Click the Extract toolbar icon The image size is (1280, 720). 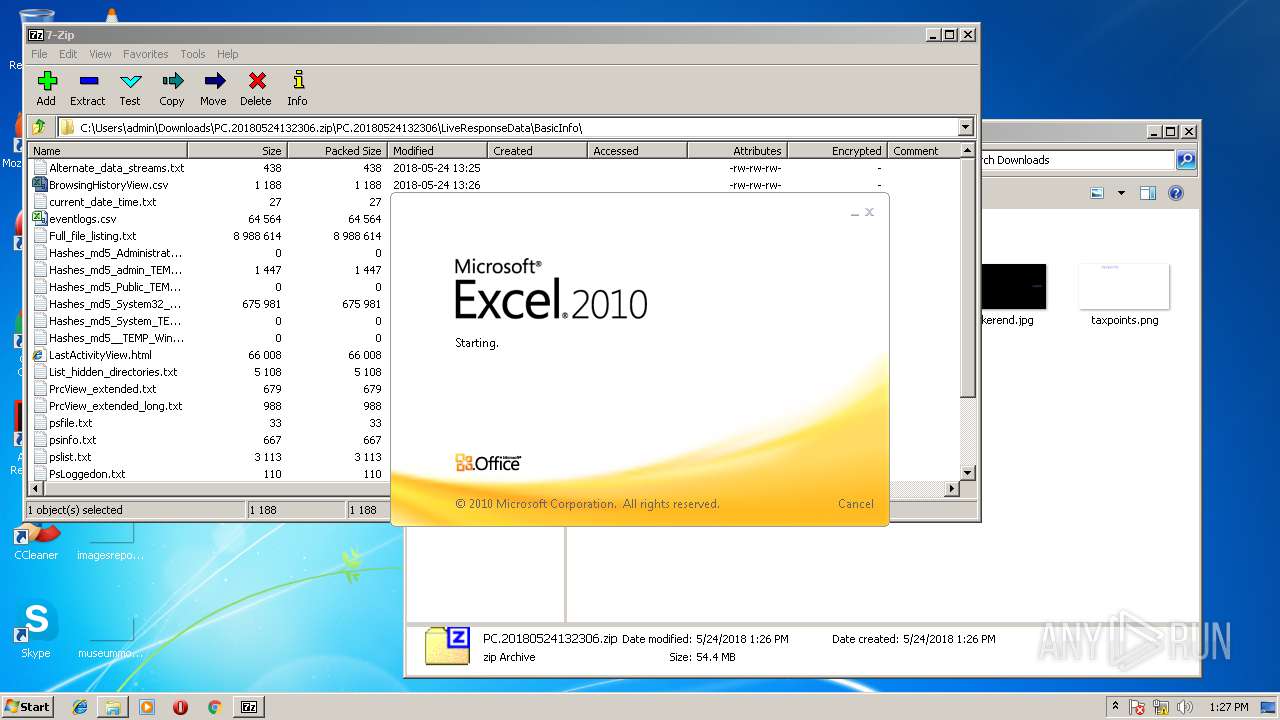(x=88, y=88)
